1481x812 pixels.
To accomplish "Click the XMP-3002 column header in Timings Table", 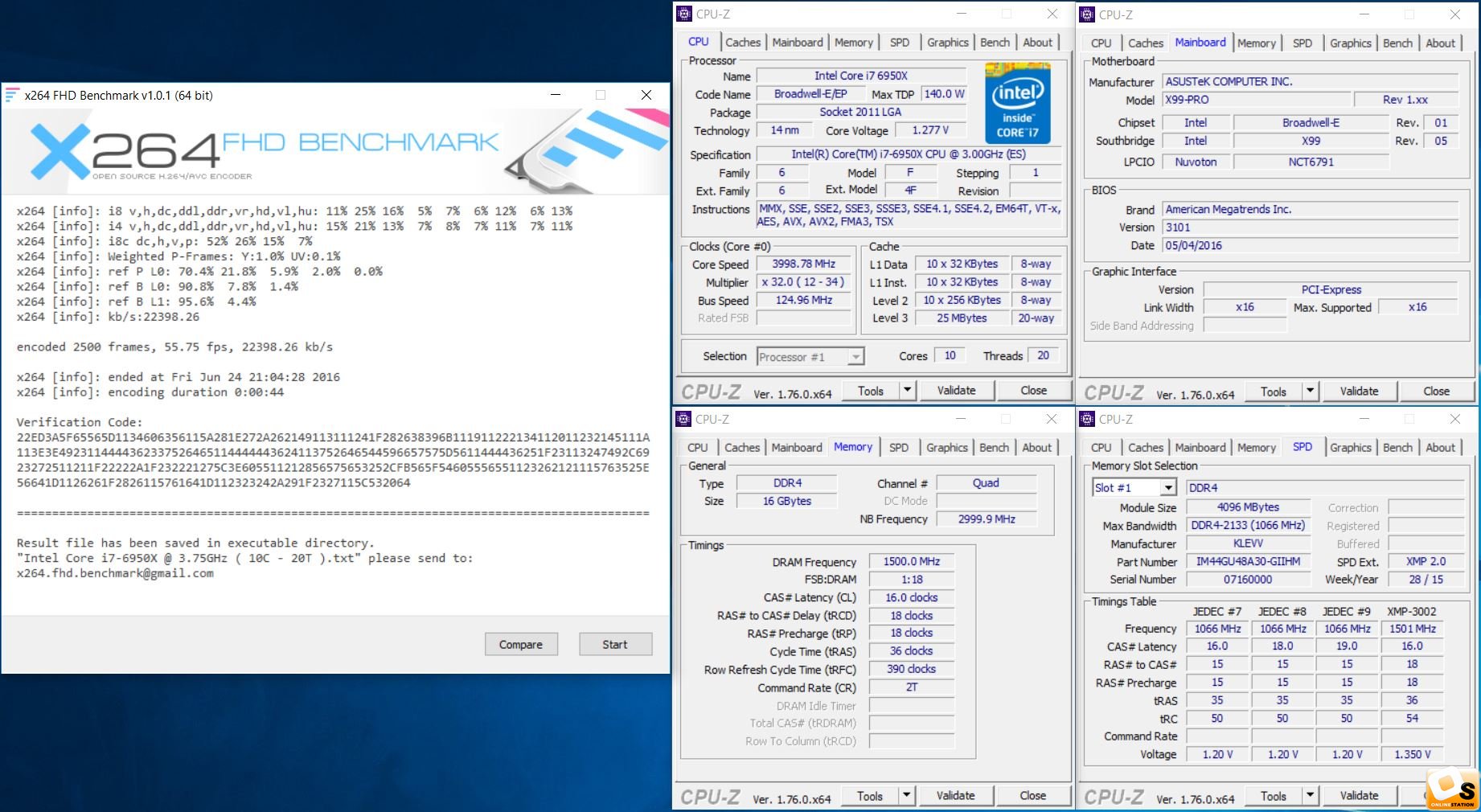I will (x=1412, y=612).
